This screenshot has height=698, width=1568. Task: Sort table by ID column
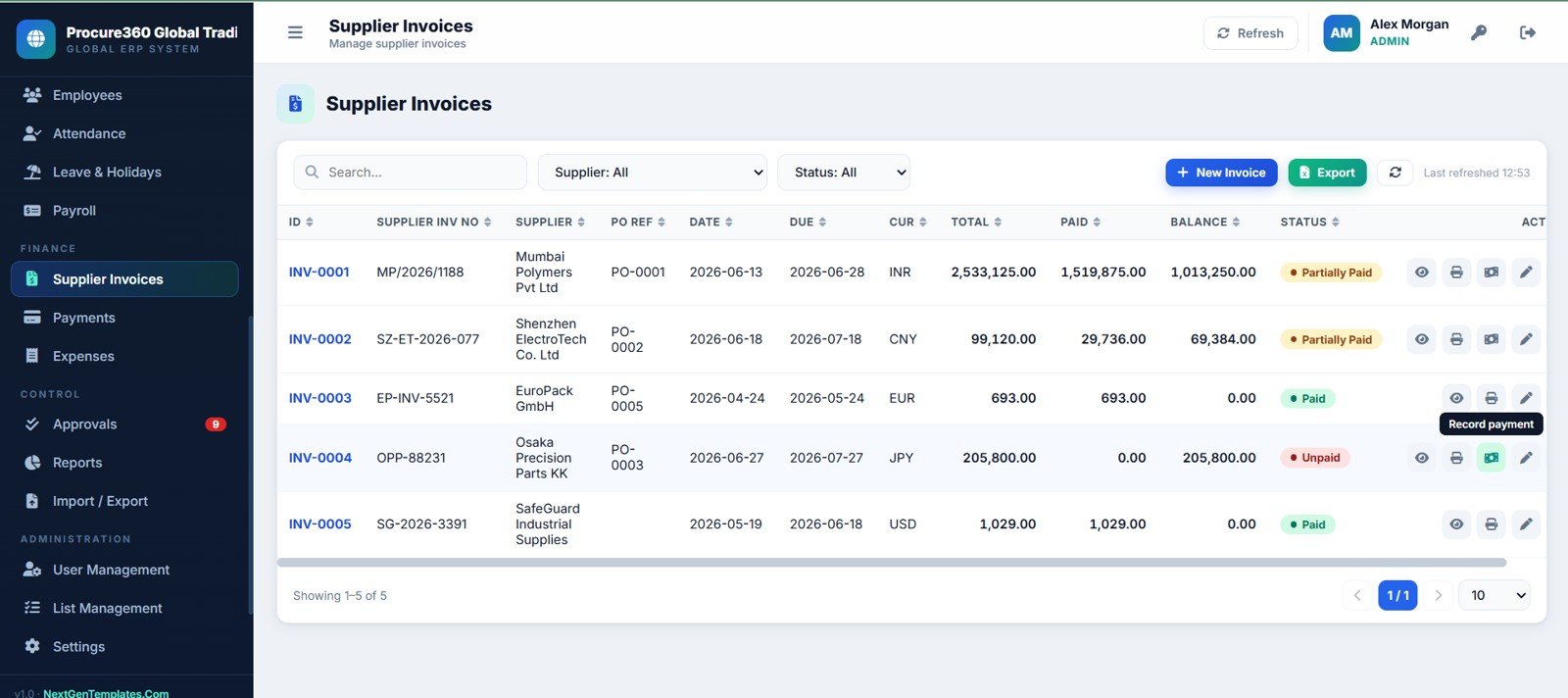click(301, 223)
